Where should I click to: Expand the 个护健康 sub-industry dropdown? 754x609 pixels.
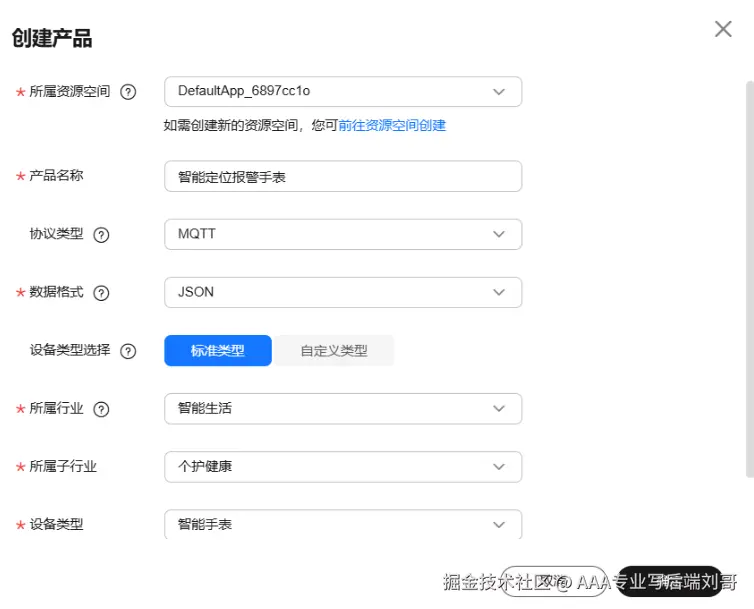[343, 467]
